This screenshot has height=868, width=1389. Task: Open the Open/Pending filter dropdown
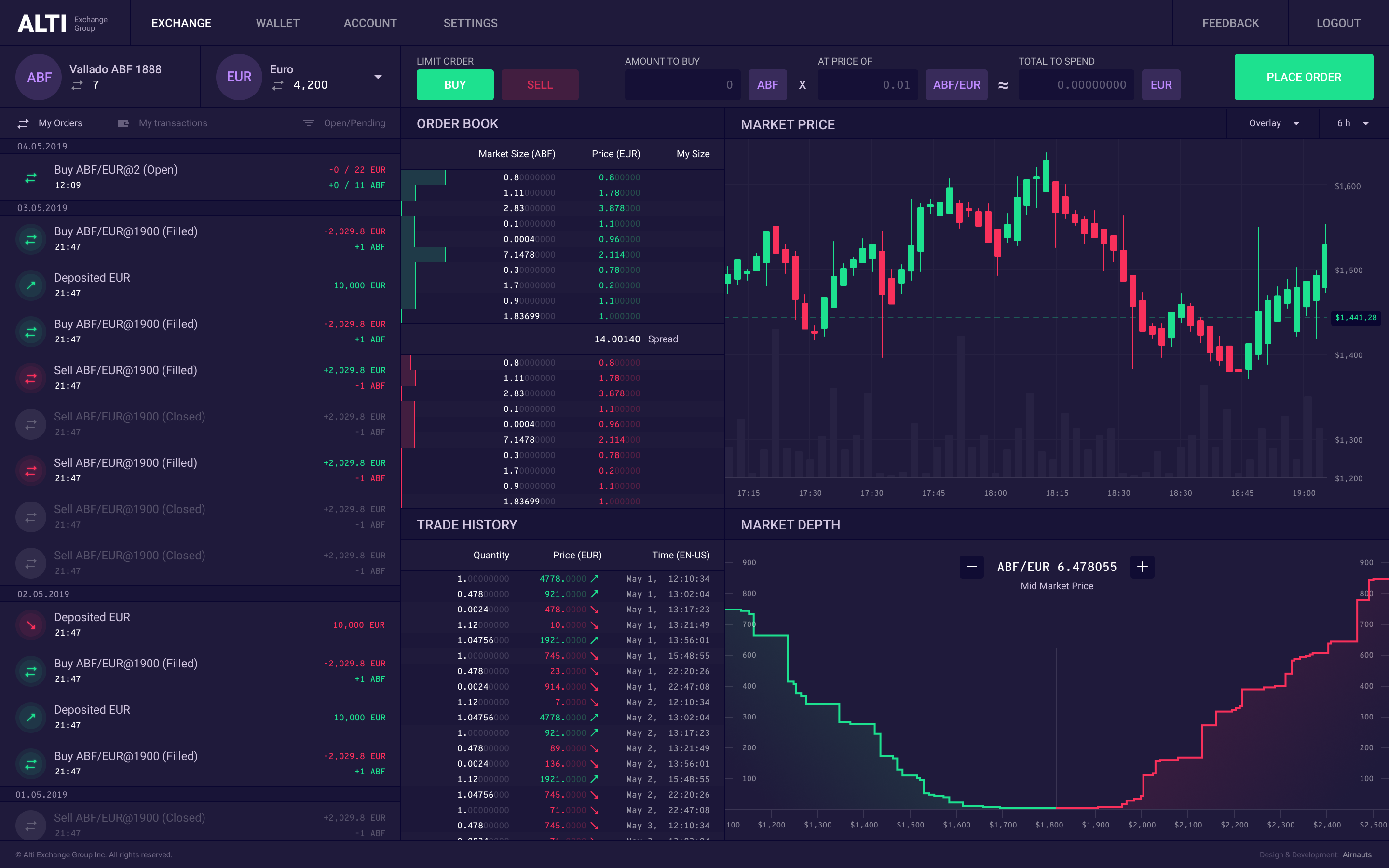[344, 123]
